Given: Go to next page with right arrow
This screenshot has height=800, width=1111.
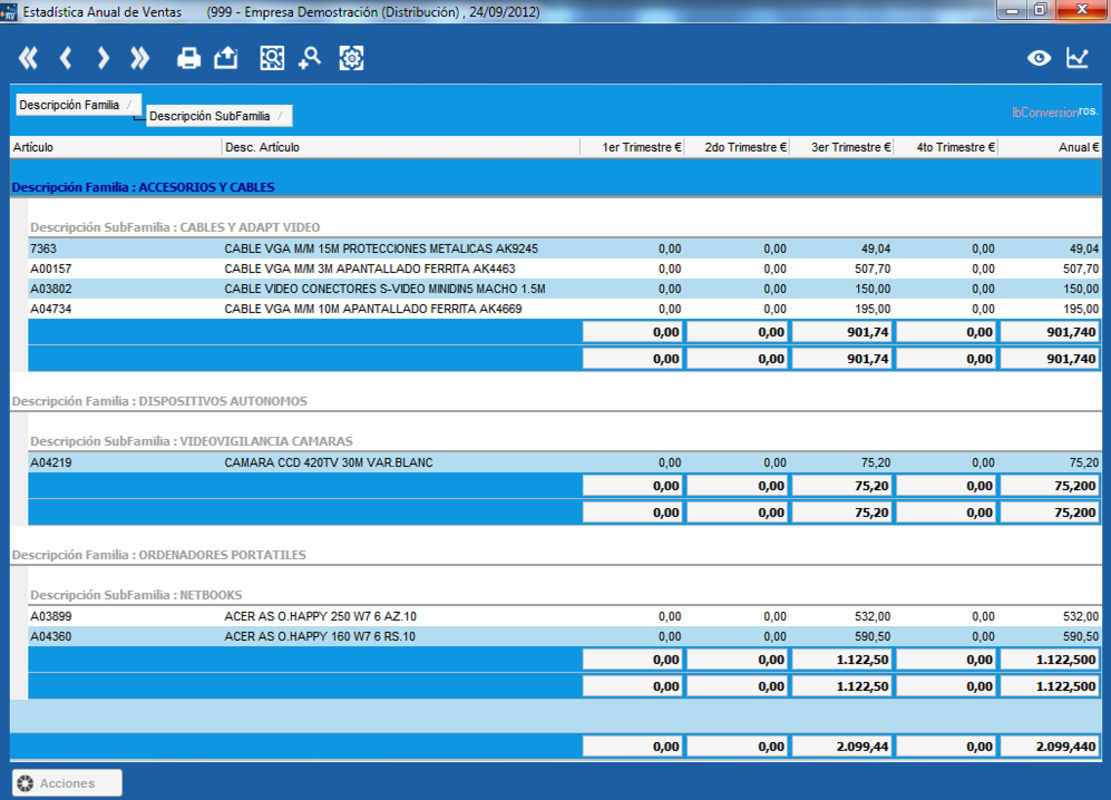Looking at the screenshot, I should [103, 58].
